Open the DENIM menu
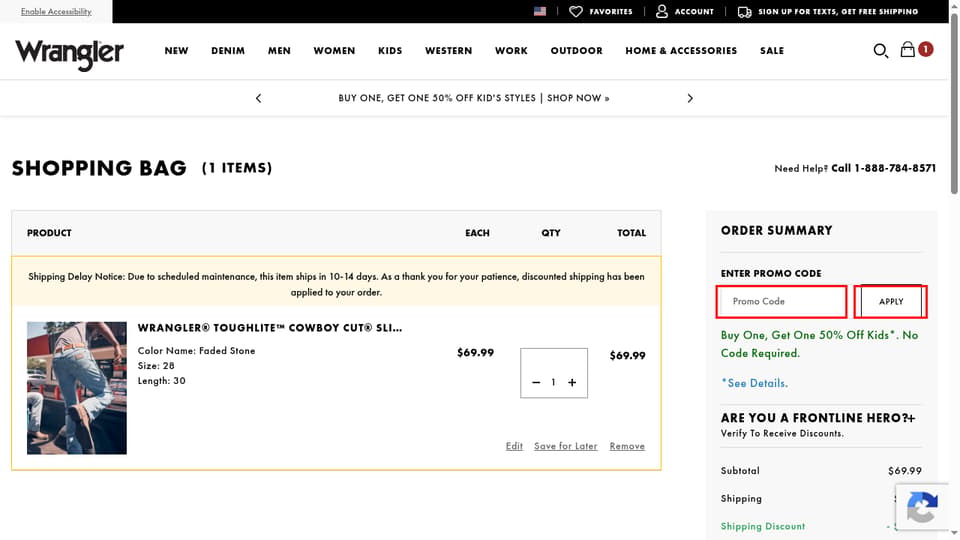The height and width of the screenshot is (540, 960). point(228,51)
